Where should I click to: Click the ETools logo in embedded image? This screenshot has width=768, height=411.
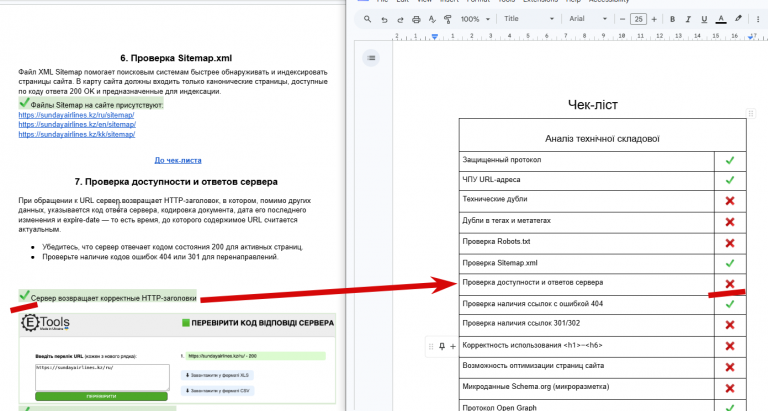tap(46, 323)
